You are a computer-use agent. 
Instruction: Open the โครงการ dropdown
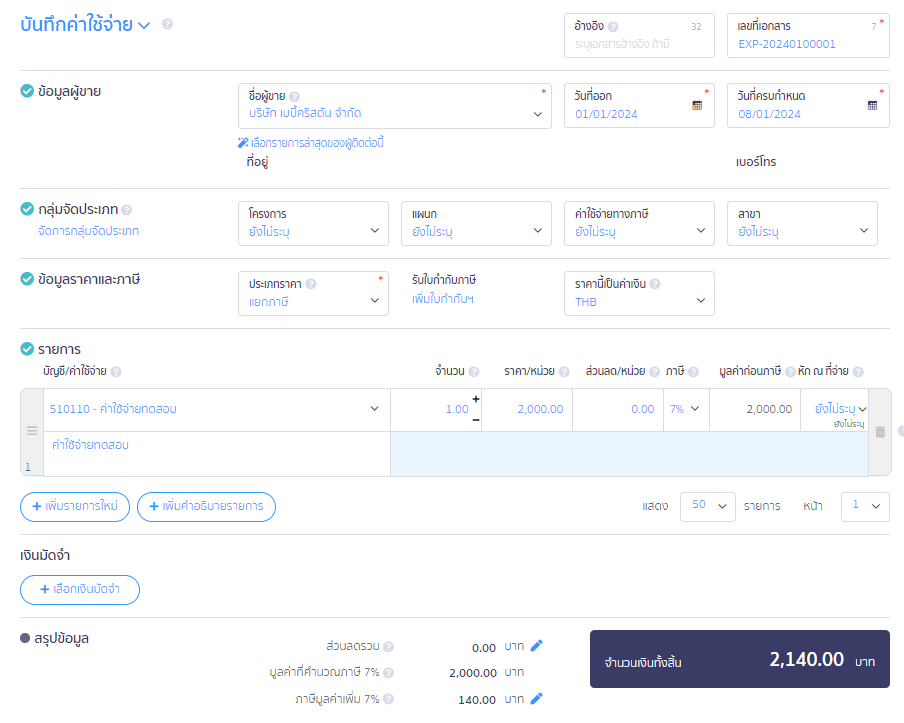(x=314, y=224)
